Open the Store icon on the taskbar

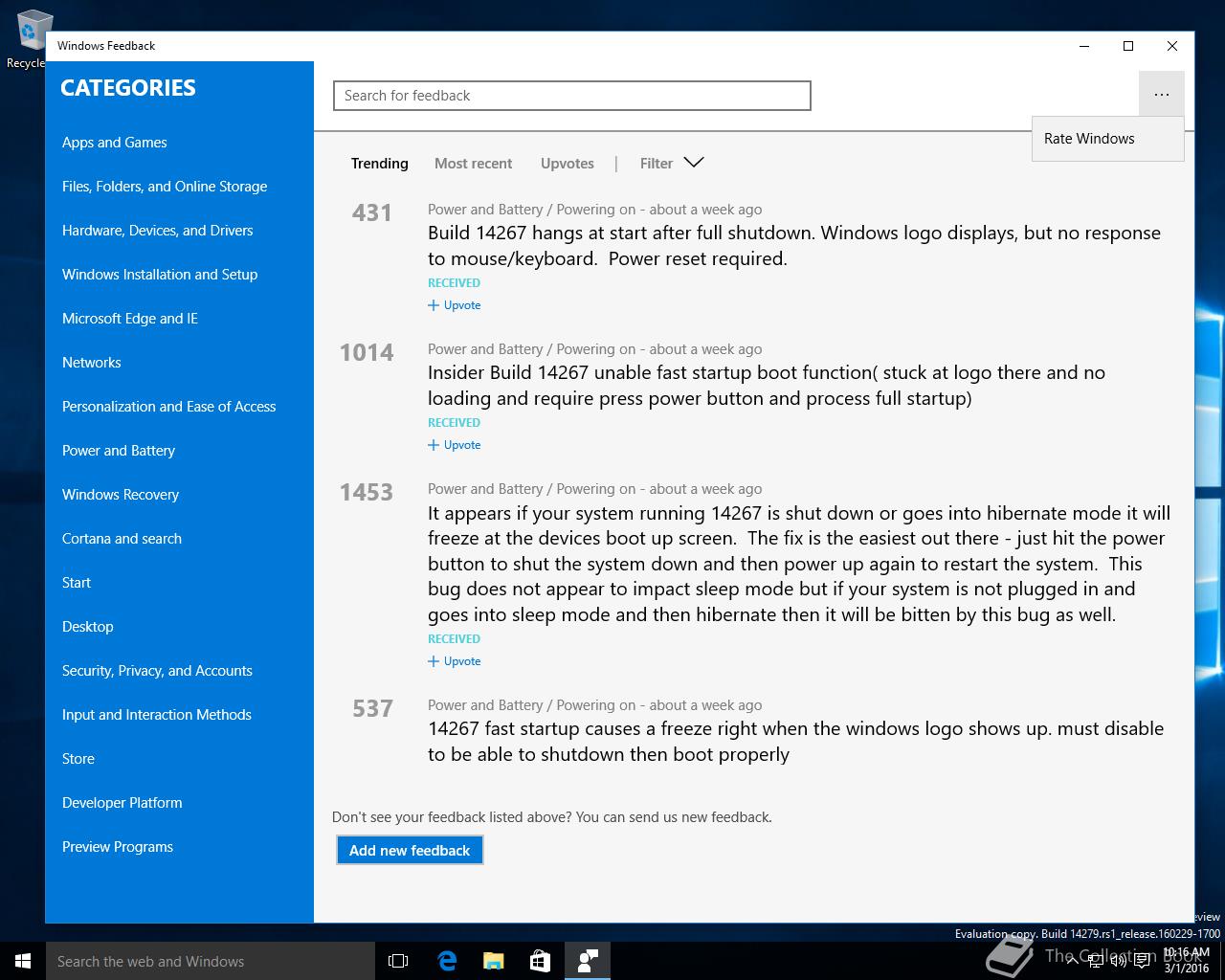pyautogui.click(x=540, y=961)
